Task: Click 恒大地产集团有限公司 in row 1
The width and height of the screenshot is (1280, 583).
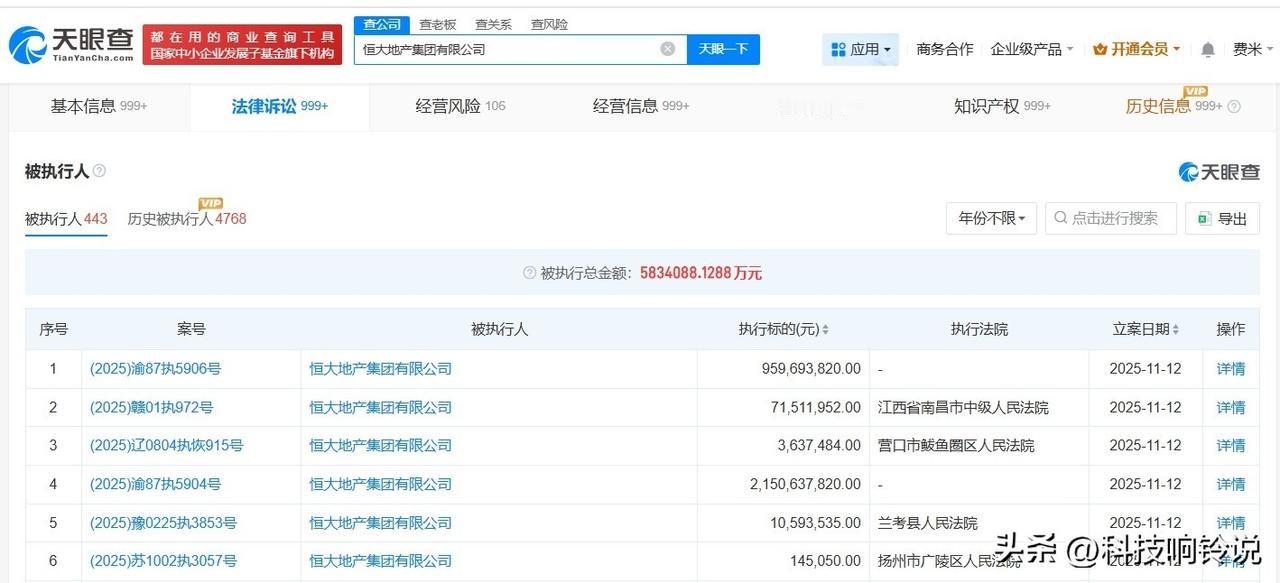Action: coord(380,369)
